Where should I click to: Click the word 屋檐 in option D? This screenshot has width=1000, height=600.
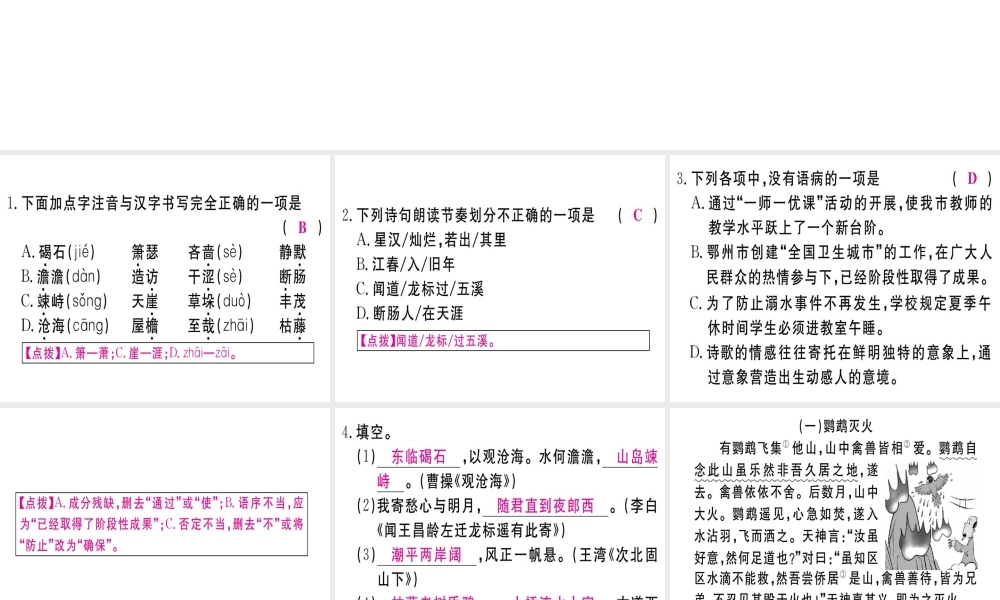pos(145,326)
